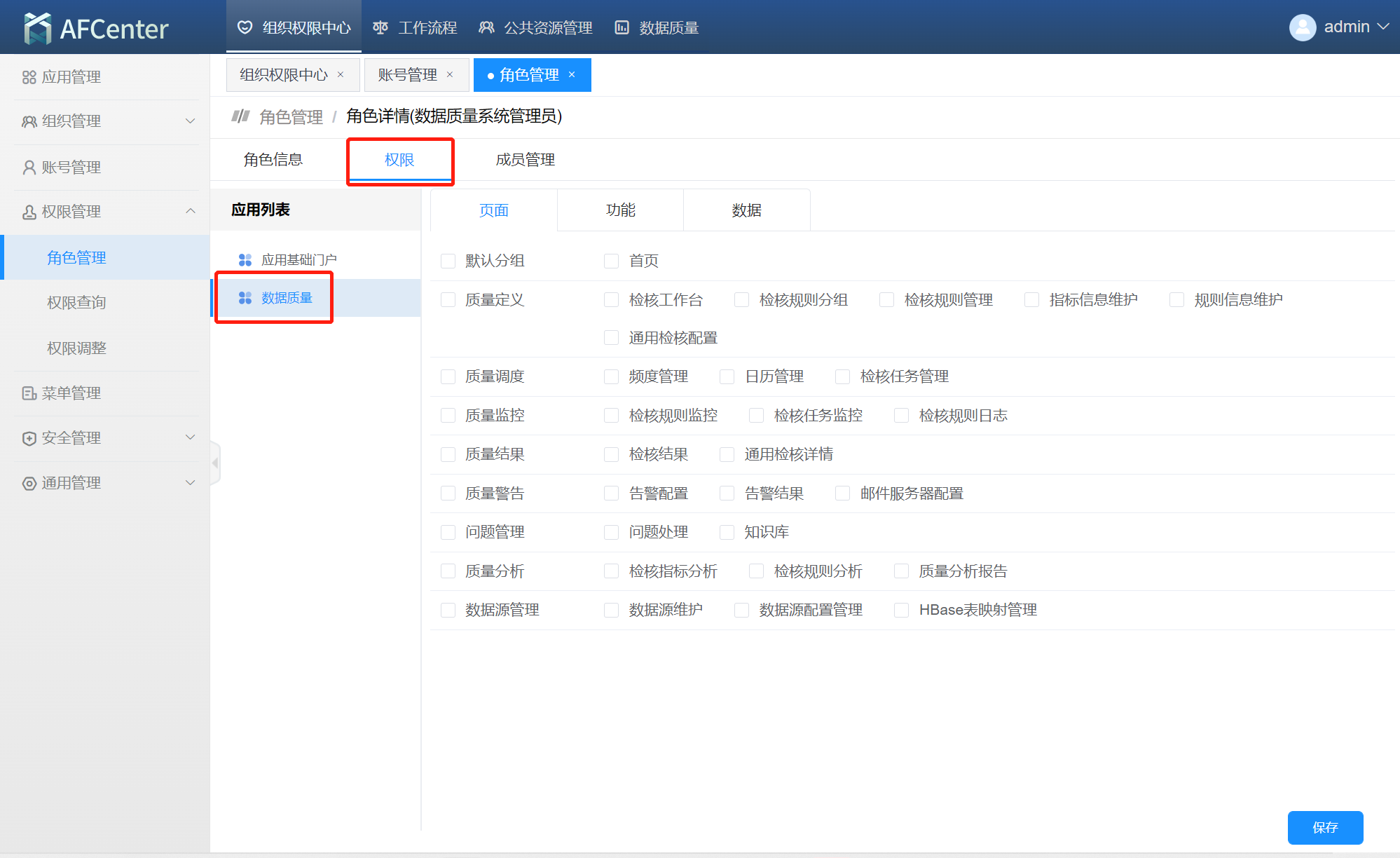Click the 工作流程 scale icon in top bar
The height and width of the screenshot is (858, 1400).
point(380,28)
